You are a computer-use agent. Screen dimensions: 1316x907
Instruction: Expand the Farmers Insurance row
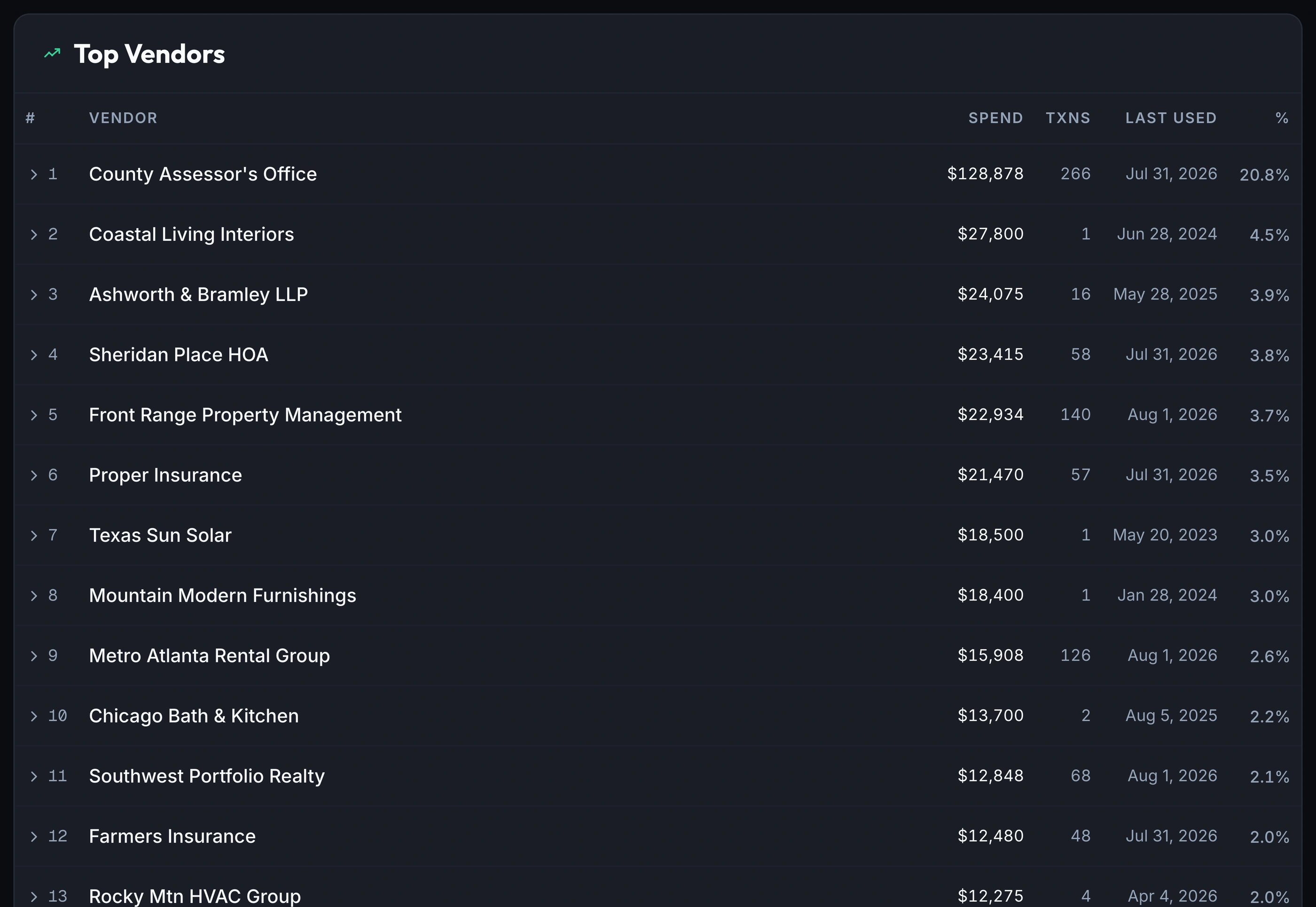34,837
